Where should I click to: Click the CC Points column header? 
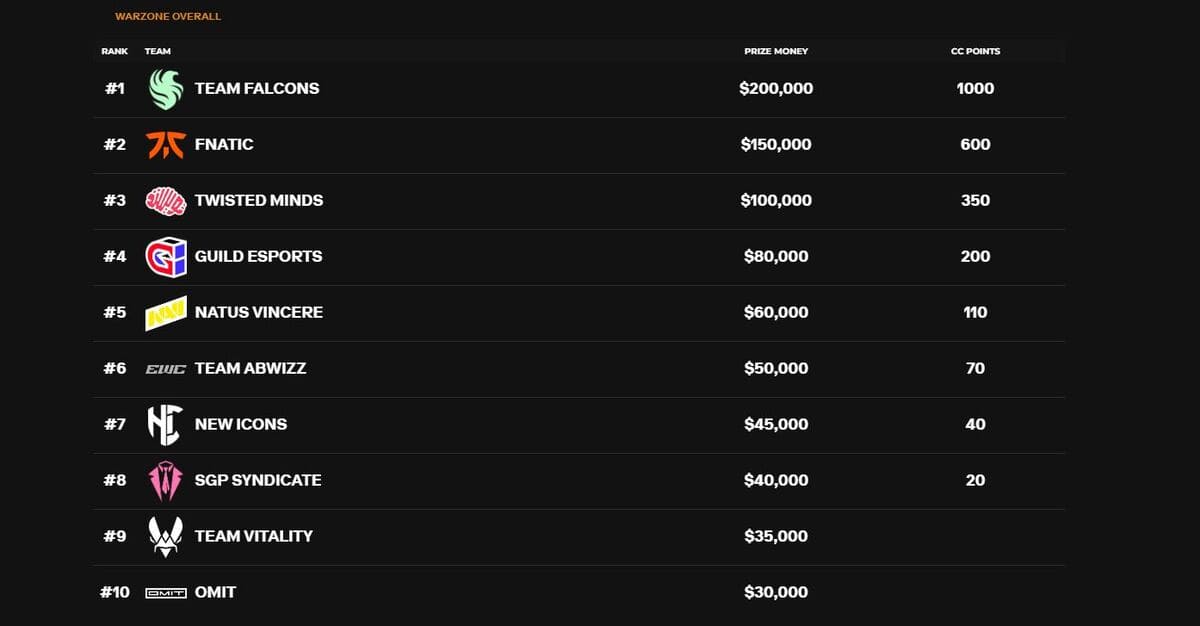pyautogui.click(x=975, y=51)
